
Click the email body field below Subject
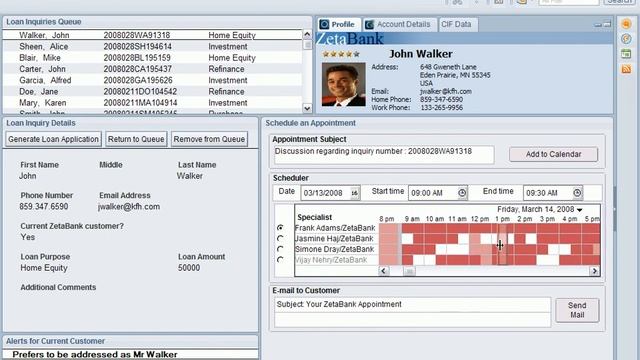(x=412, y=320)
